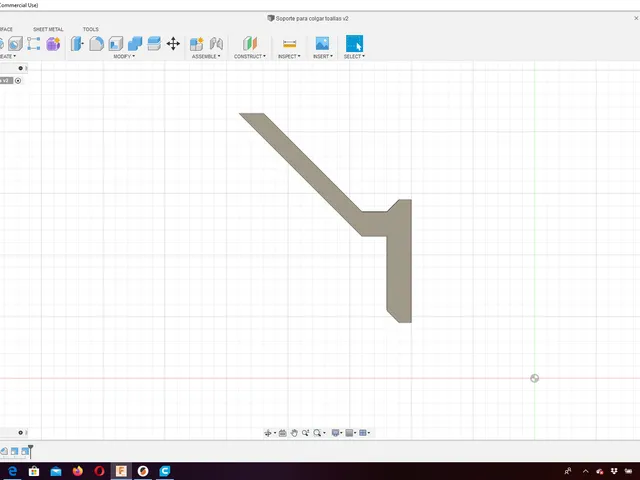Select the Create Form purple icon
Viewport: 640px width, 480px height.
point(53,44)
